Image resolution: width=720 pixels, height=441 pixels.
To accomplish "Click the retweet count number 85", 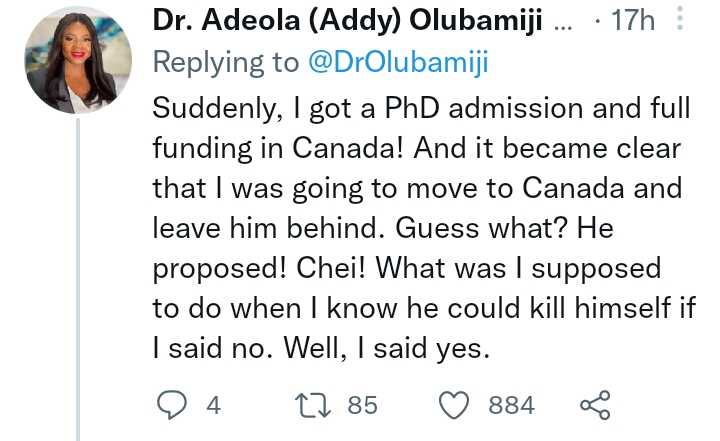I will [362, 405].
